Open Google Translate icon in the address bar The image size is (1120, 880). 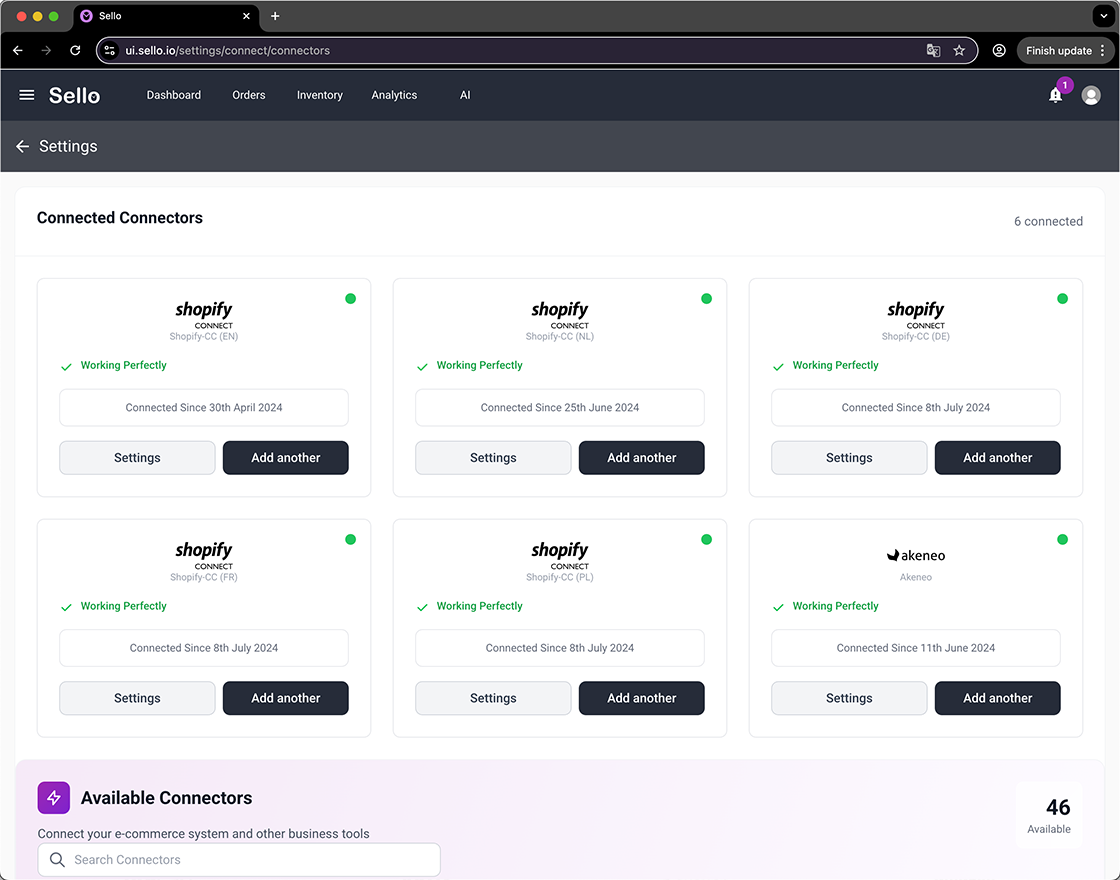coord(933,50)
